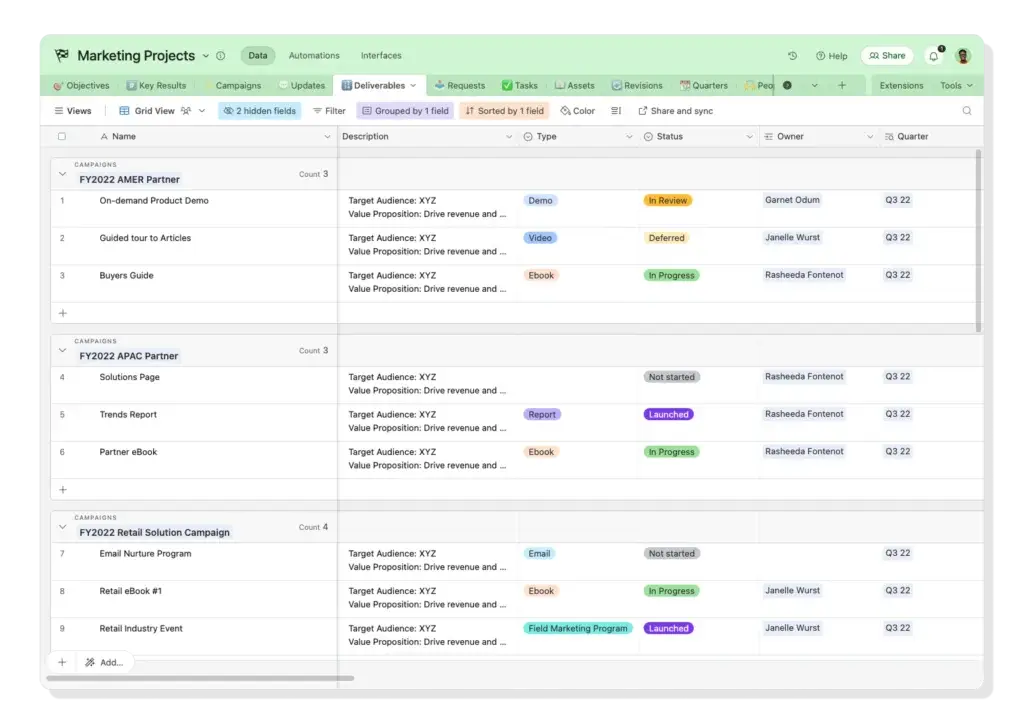Click the add table plus icon
1024x724 pixels.
pos(842,86)
